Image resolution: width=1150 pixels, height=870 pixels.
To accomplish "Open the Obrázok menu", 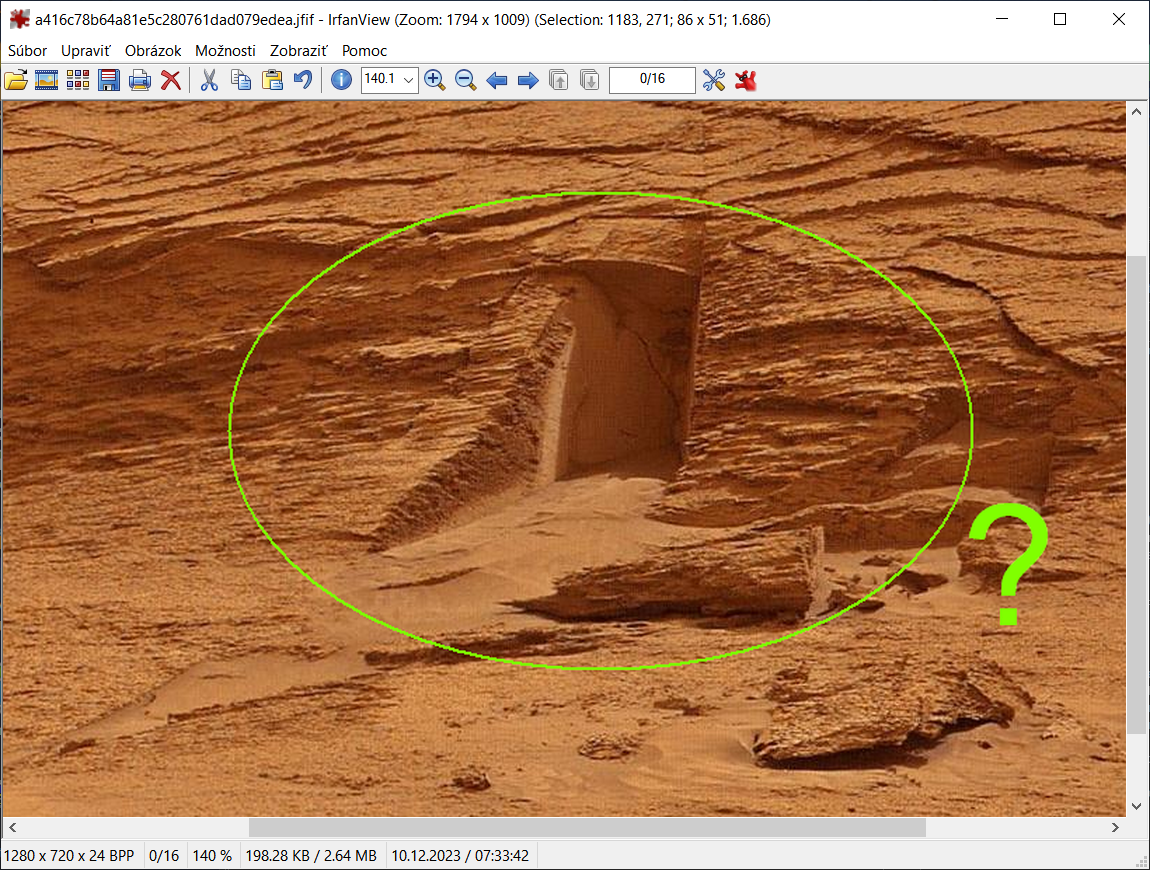I will pos(153,50).
